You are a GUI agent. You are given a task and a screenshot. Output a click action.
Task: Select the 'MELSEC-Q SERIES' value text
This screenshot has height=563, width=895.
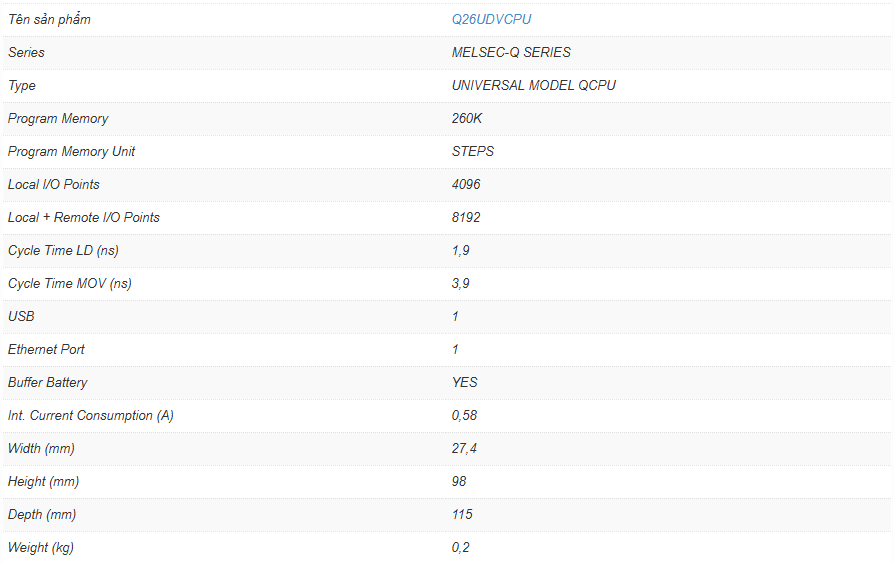511,52
